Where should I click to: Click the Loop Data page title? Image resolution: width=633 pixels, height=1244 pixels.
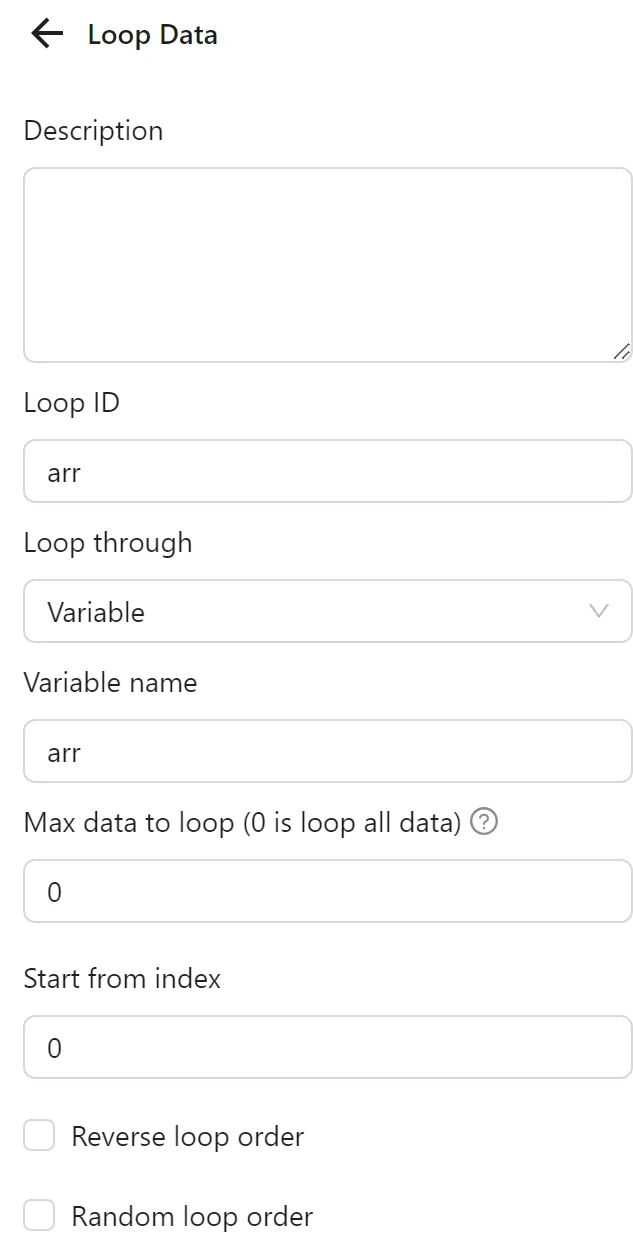coord(152,34)
